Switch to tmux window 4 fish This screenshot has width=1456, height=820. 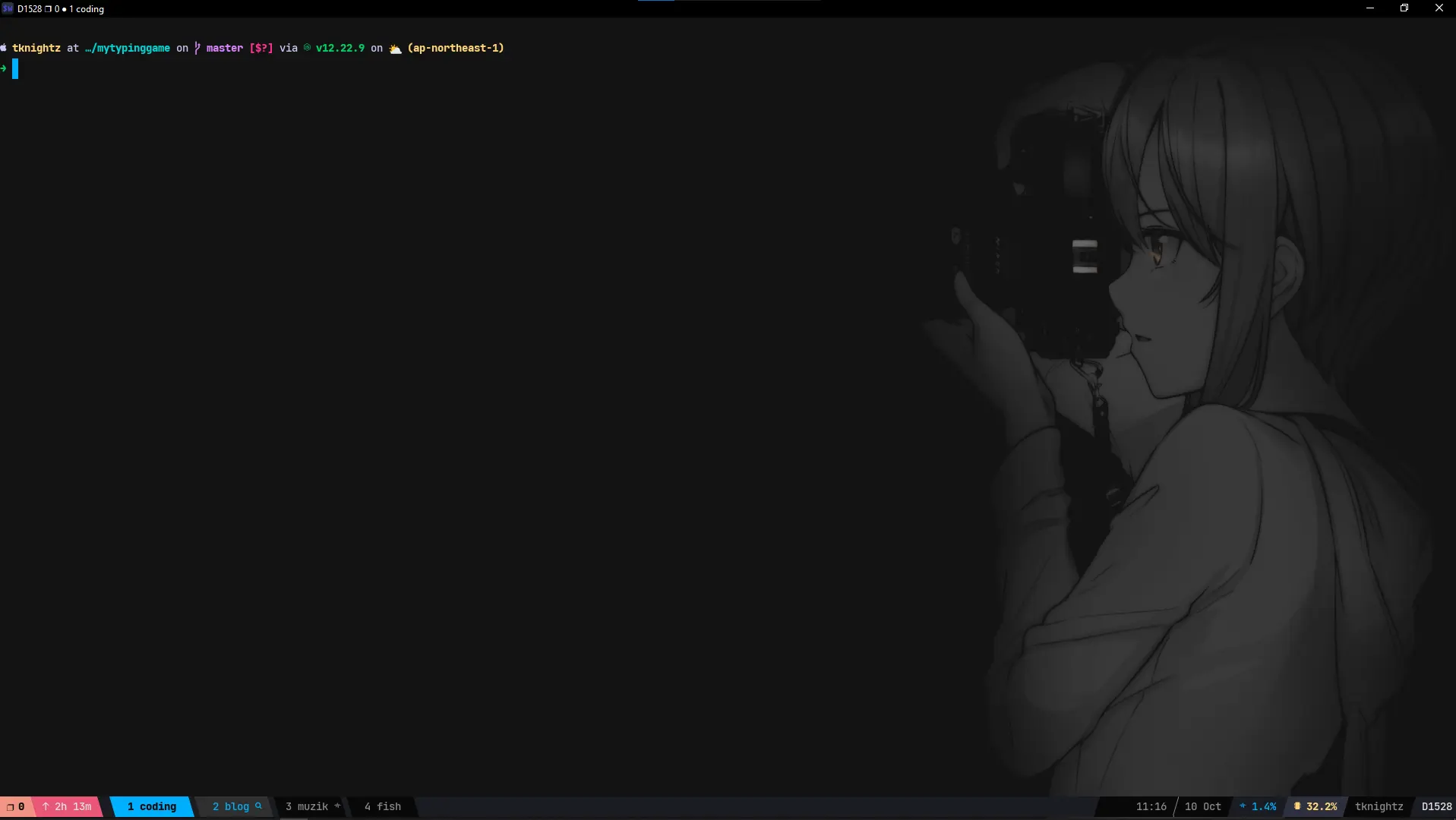pyautogui.click(x=383, y=806)
